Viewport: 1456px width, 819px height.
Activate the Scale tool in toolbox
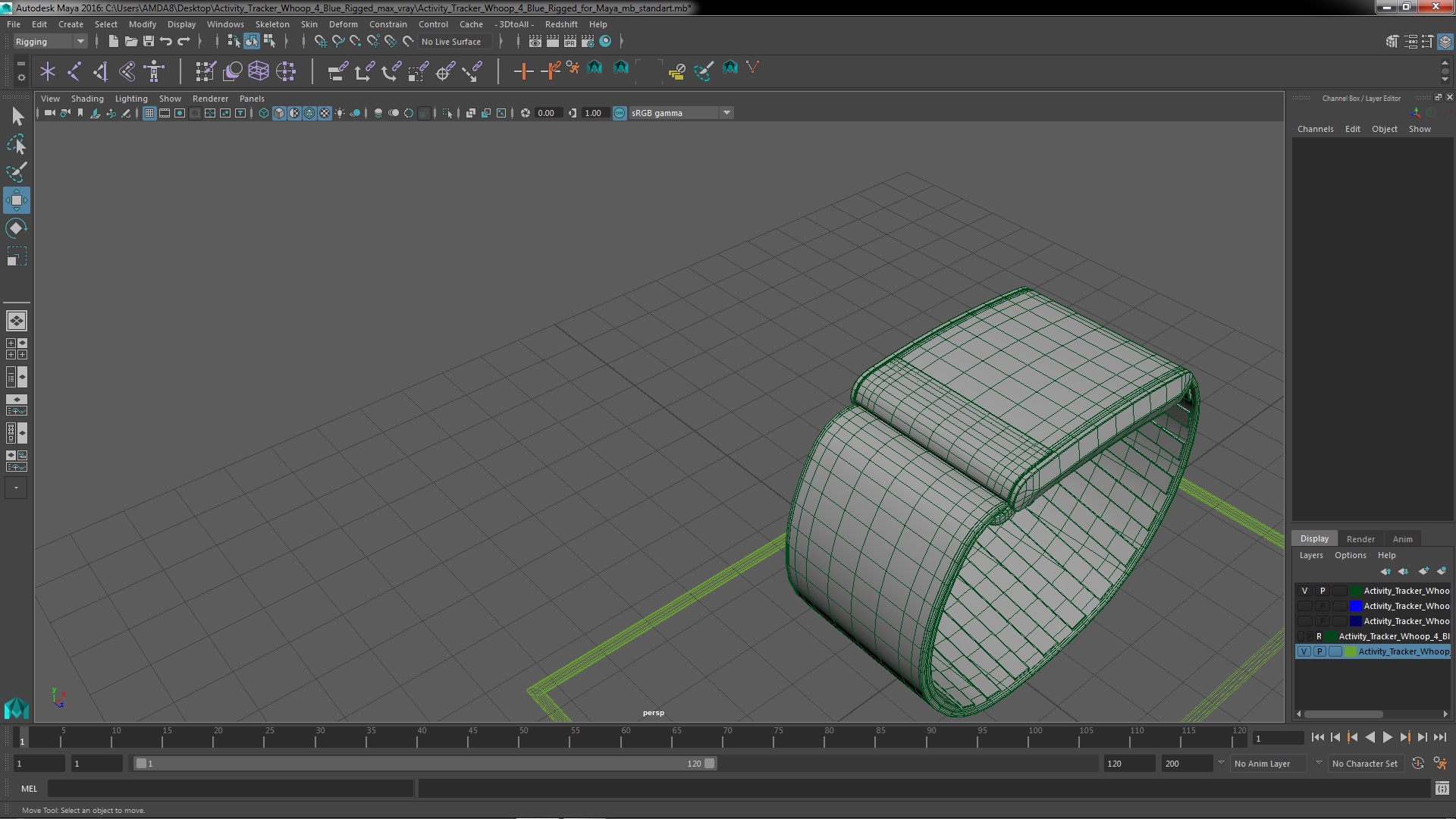(x=16, y=257)
